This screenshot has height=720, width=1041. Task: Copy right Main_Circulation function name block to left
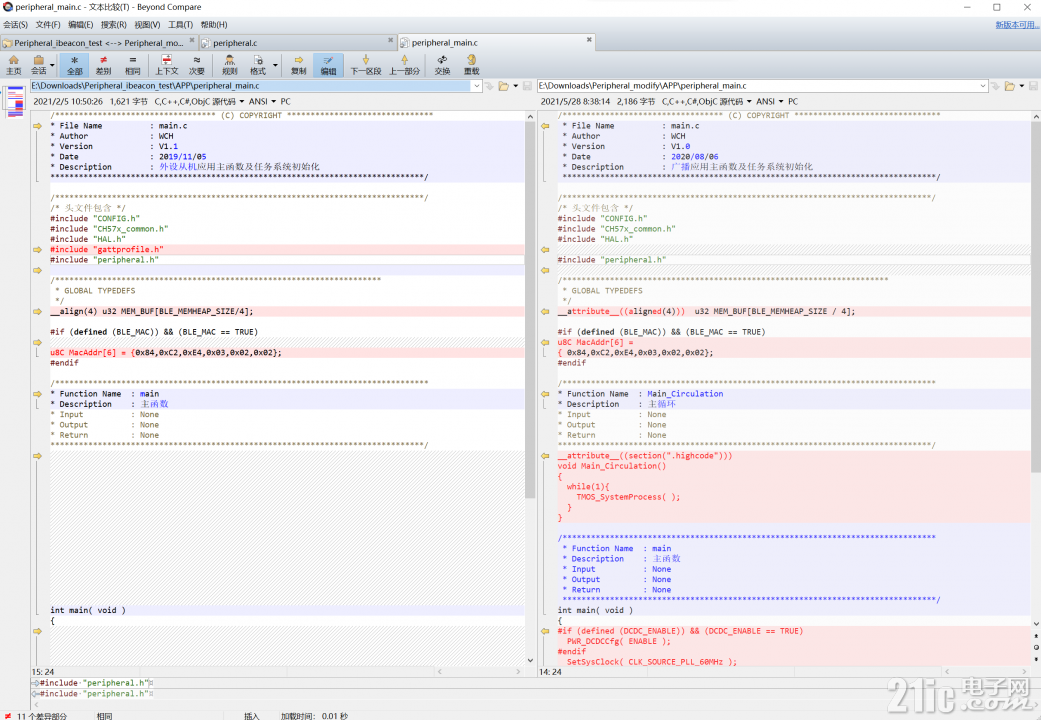pyautogui.click(x=545, y=394)
